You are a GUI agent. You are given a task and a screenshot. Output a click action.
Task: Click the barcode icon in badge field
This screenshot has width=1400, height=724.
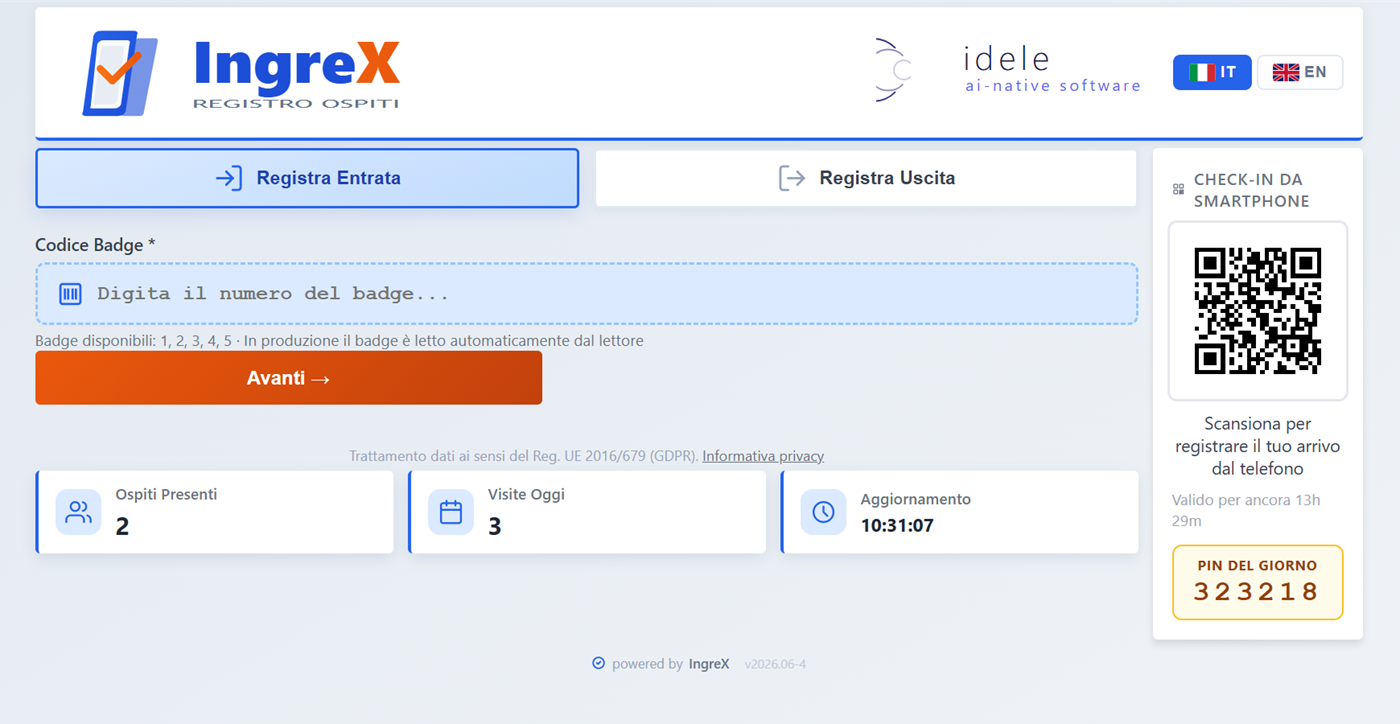pos(70,294)
